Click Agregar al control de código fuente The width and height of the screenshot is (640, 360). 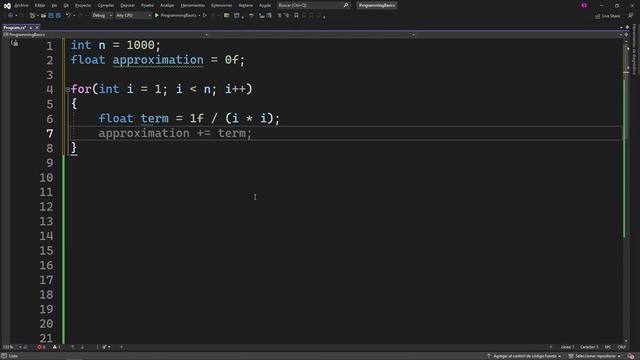coord(524,356)
